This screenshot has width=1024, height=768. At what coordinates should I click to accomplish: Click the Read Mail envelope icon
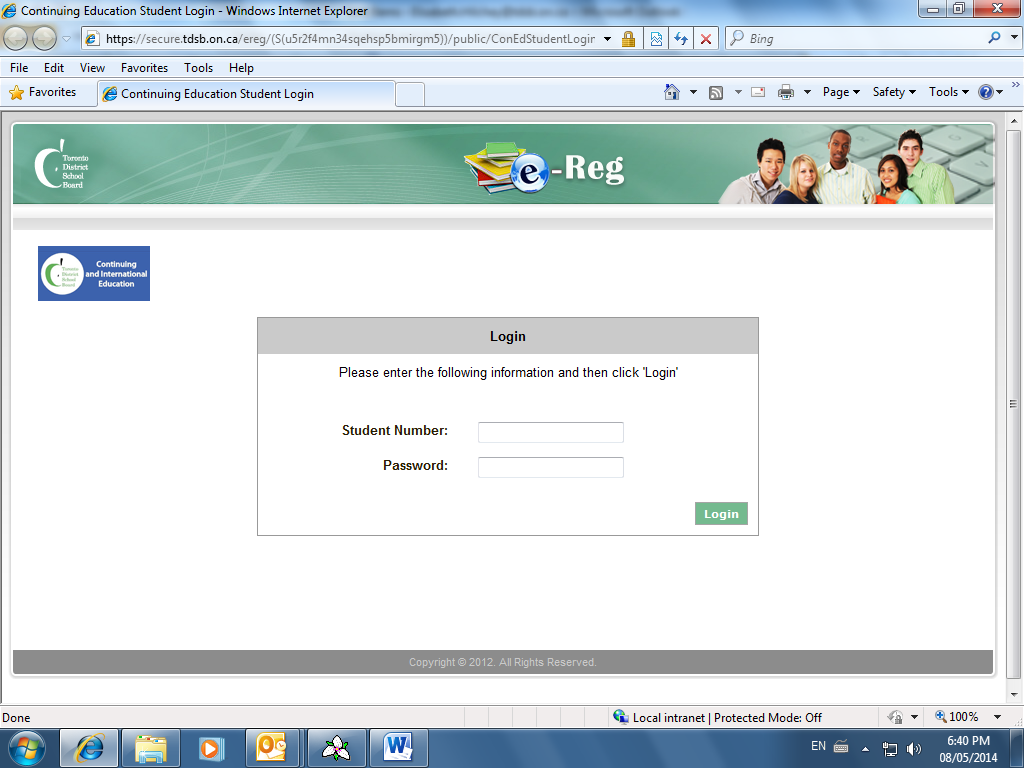(758, 92)
